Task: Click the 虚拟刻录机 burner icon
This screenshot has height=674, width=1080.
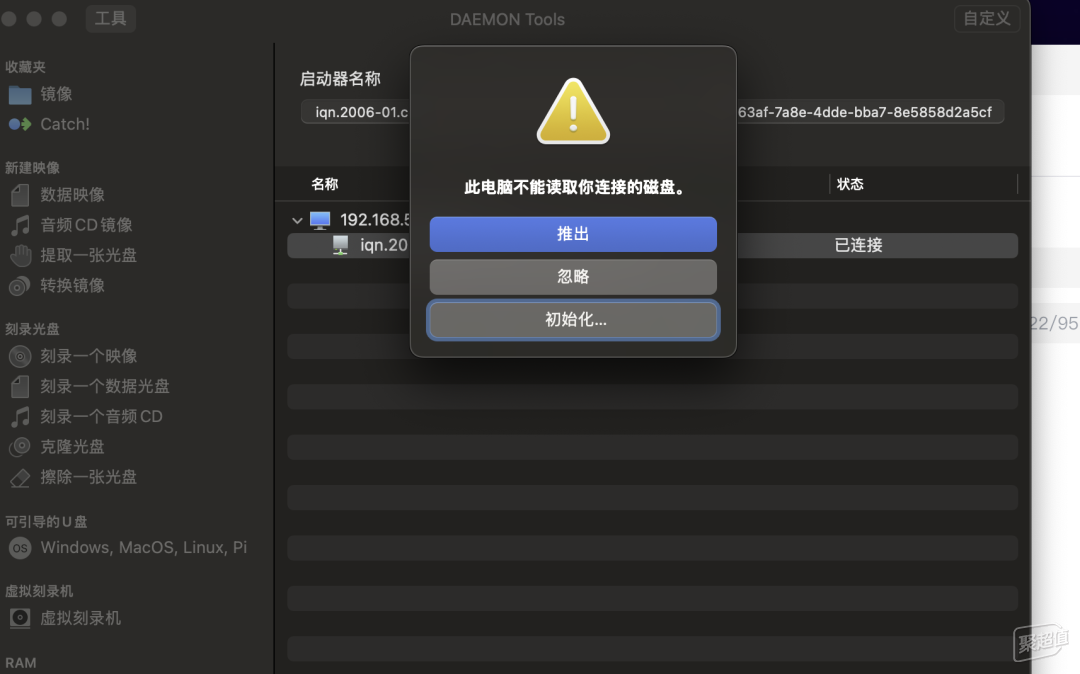Action: tap(20, 618)
